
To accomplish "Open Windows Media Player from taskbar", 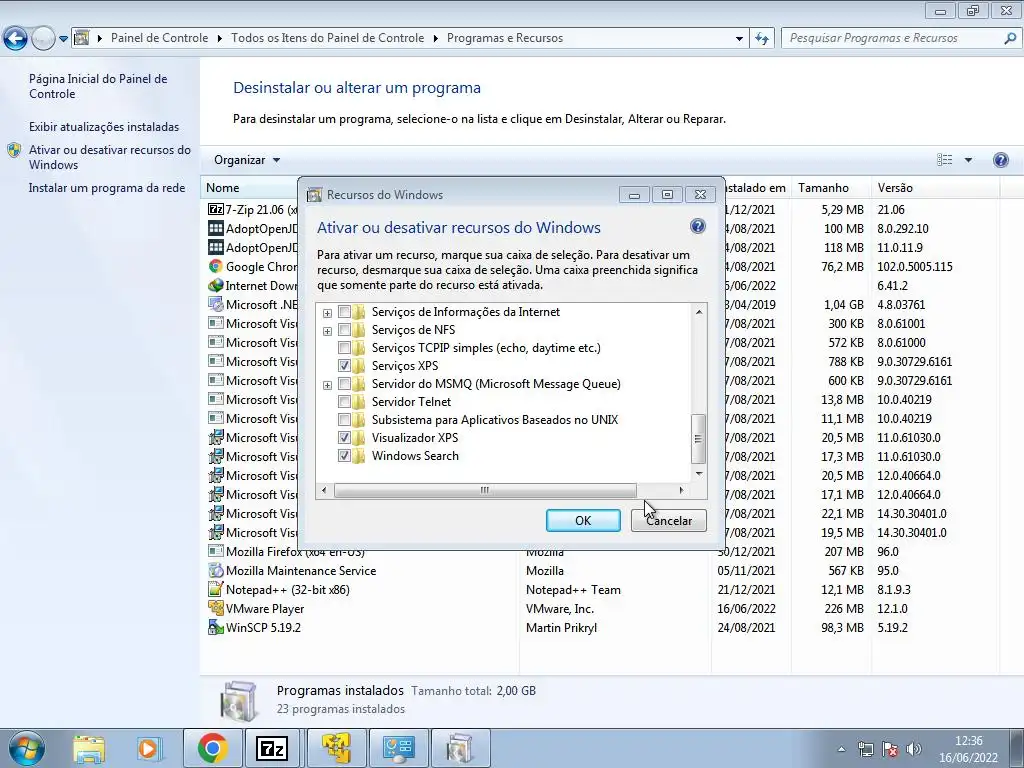I will 148,749.
